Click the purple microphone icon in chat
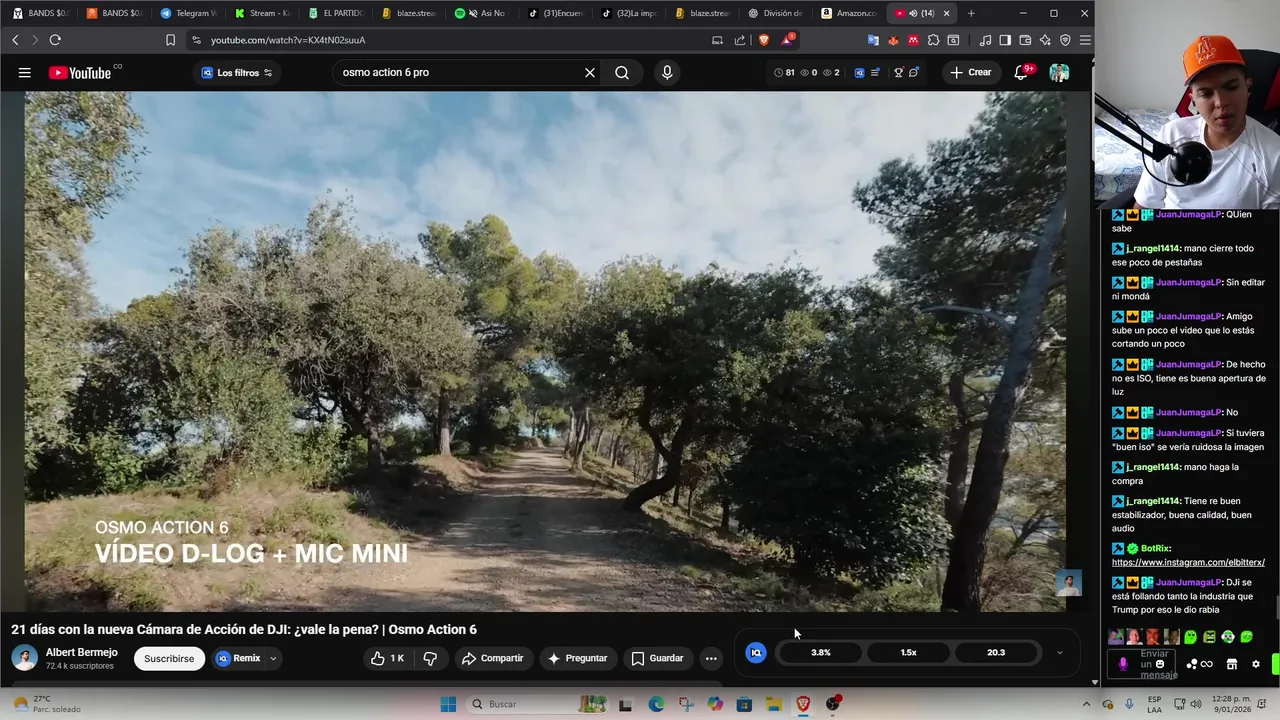 1123,664
